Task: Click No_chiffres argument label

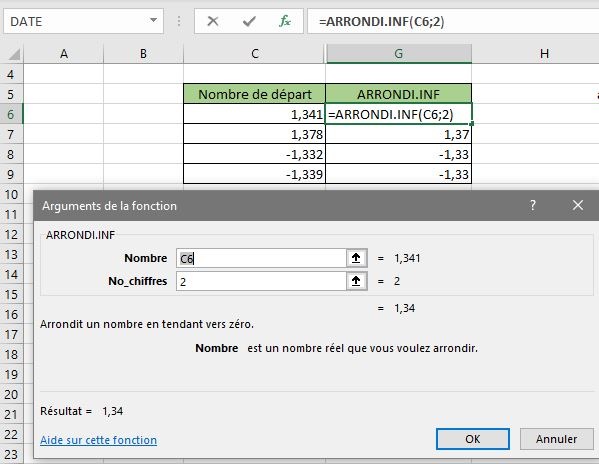Action: (138, 281)
